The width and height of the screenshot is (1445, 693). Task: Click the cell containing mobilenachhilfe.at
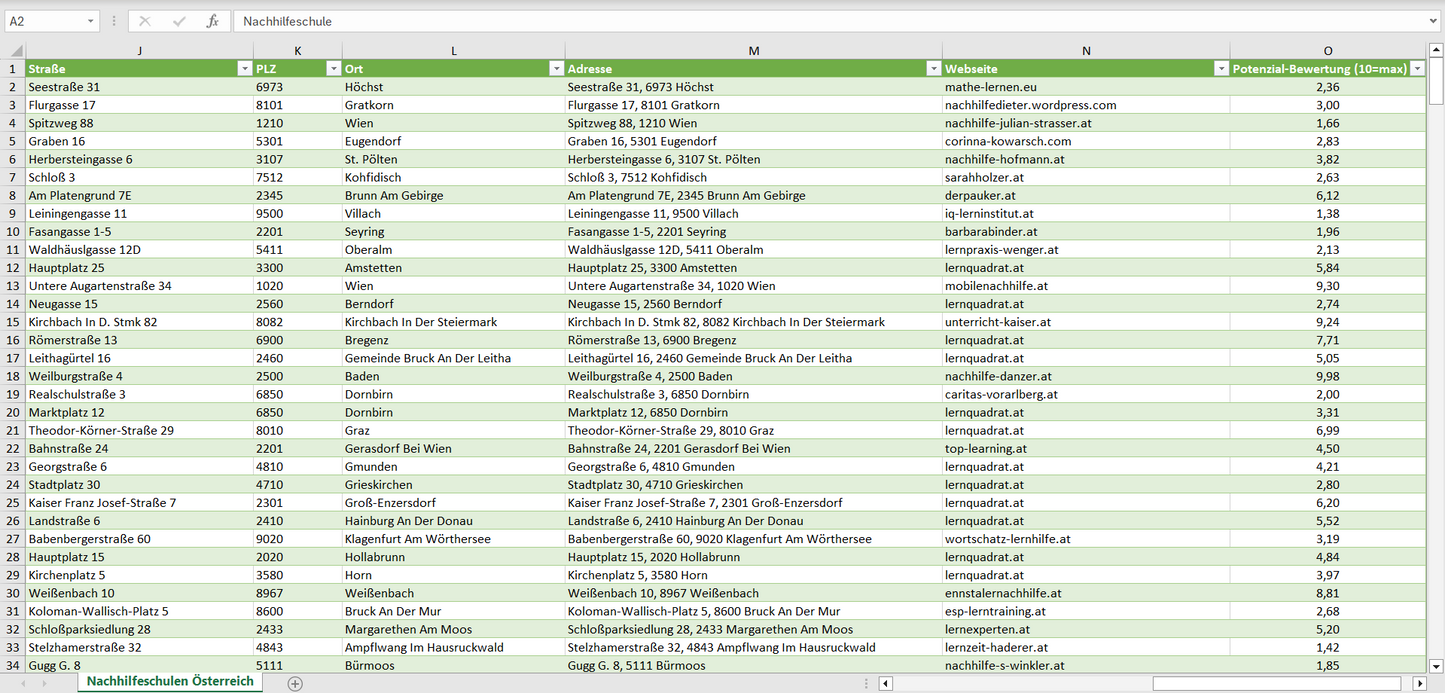tap(996, 286)
